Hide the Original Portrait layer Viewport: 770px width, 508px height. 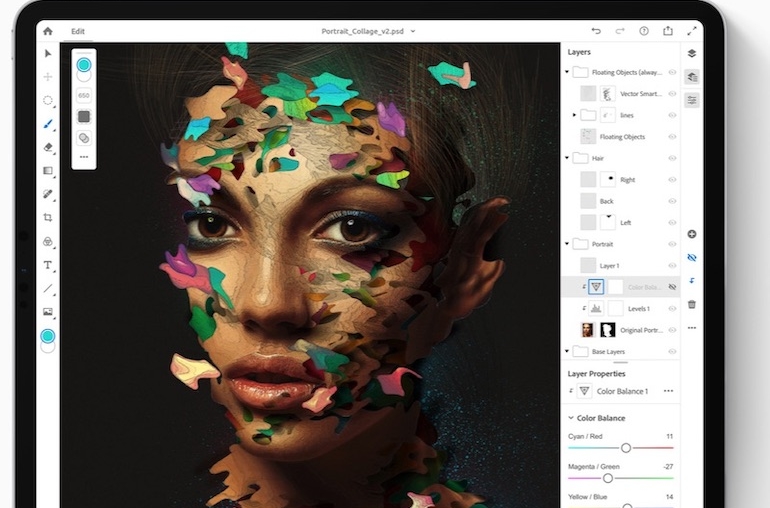coord(672,330)
